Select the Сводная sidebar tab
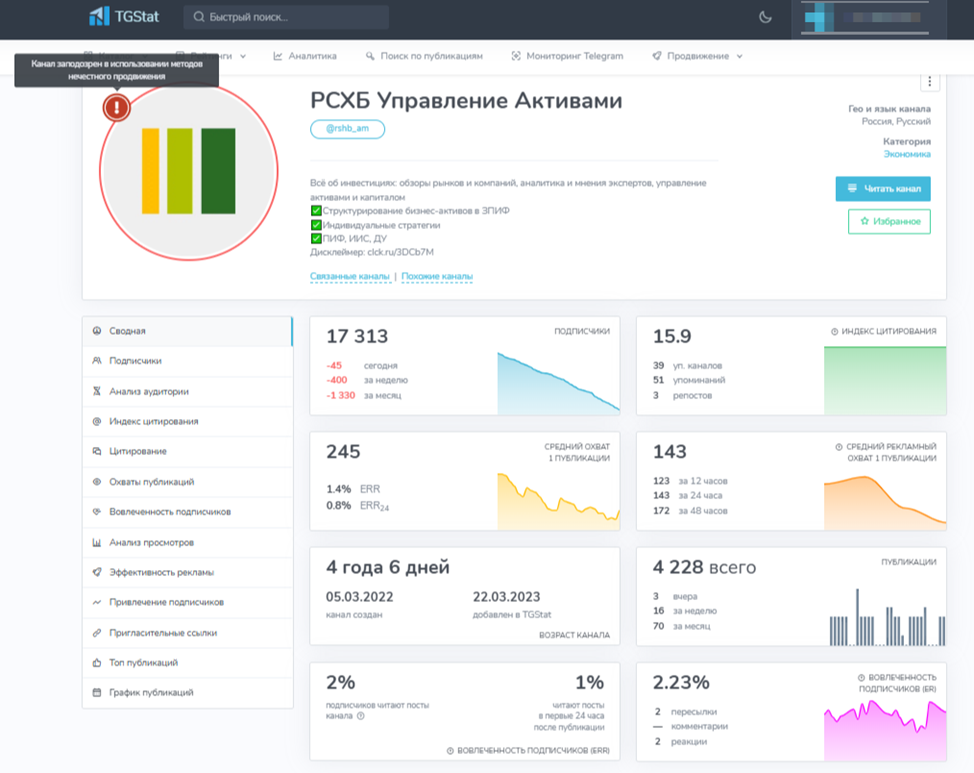This screenshot has width=974, height=773. (x=187, y=331)
